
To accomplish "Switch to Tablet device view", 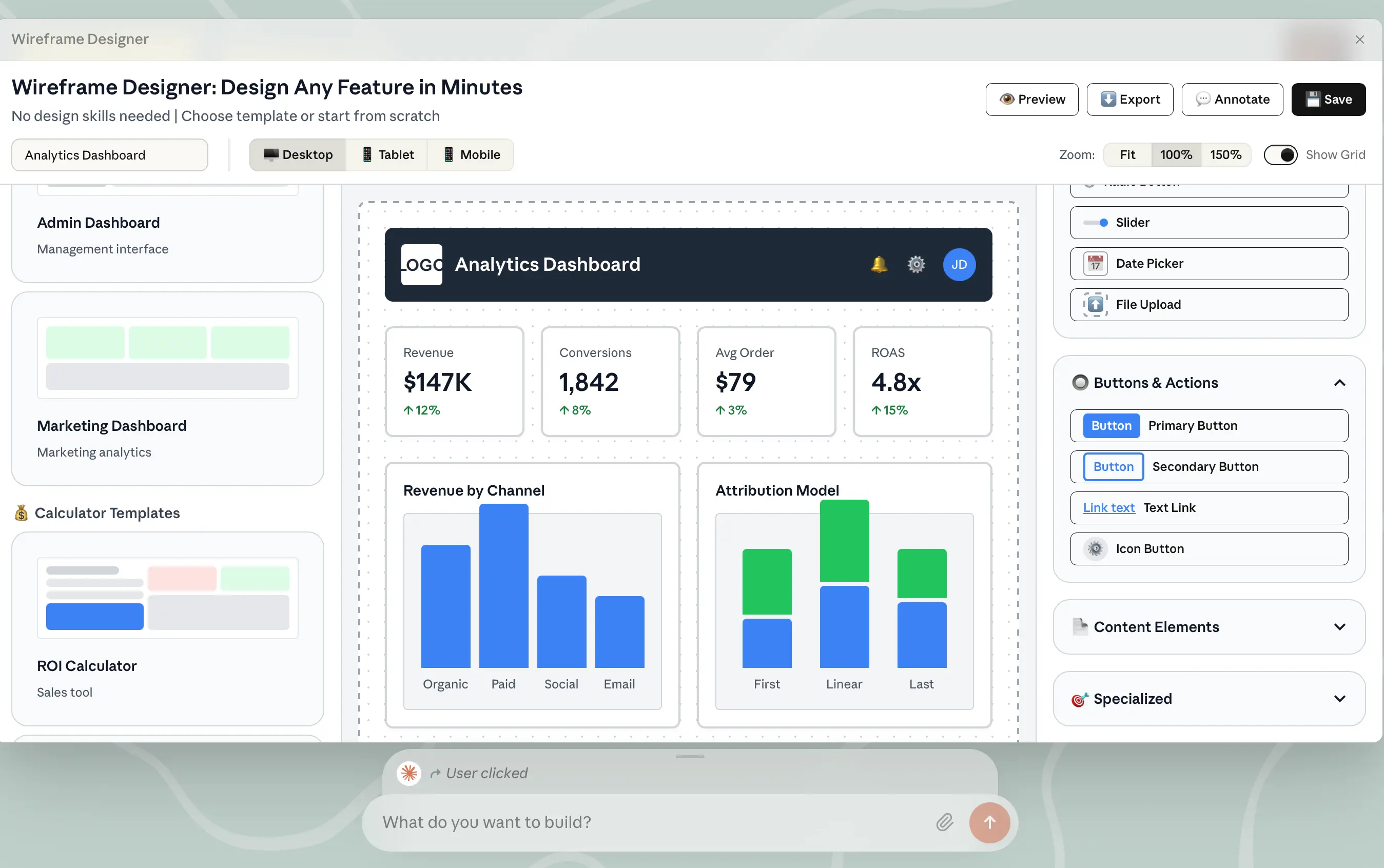I will click(387, 155).
